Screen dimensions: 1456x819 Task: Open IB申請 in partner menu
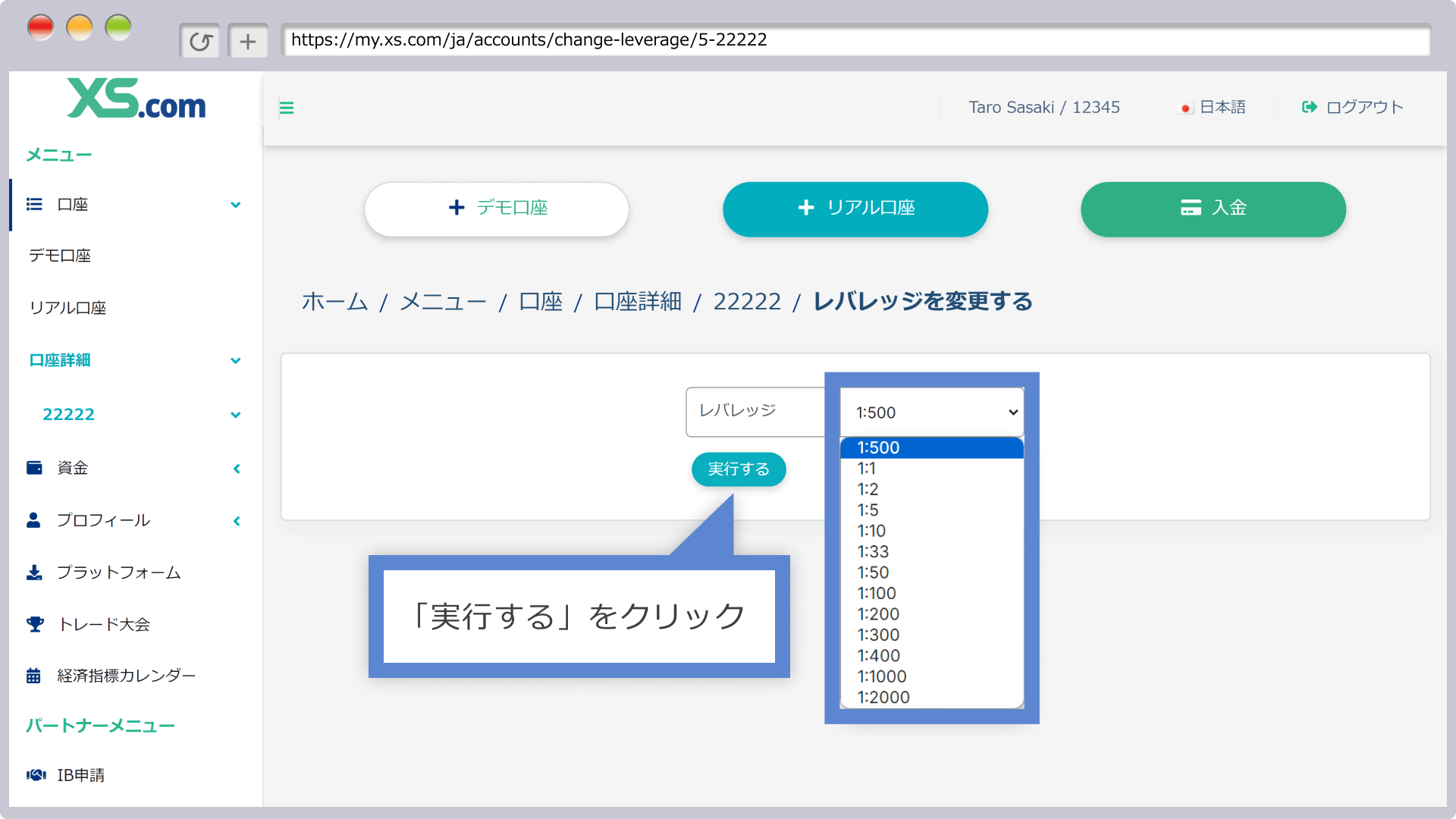tap(81, 775)
